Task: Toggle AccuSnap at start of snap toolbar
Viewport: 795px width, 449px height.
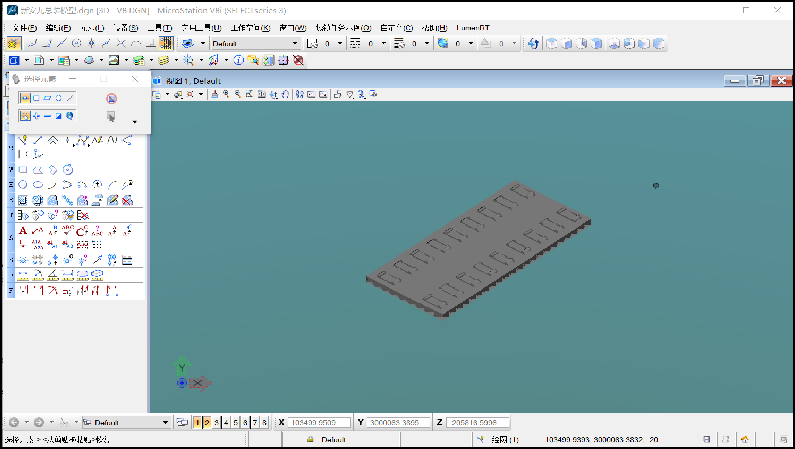Action: coord(14,44)
